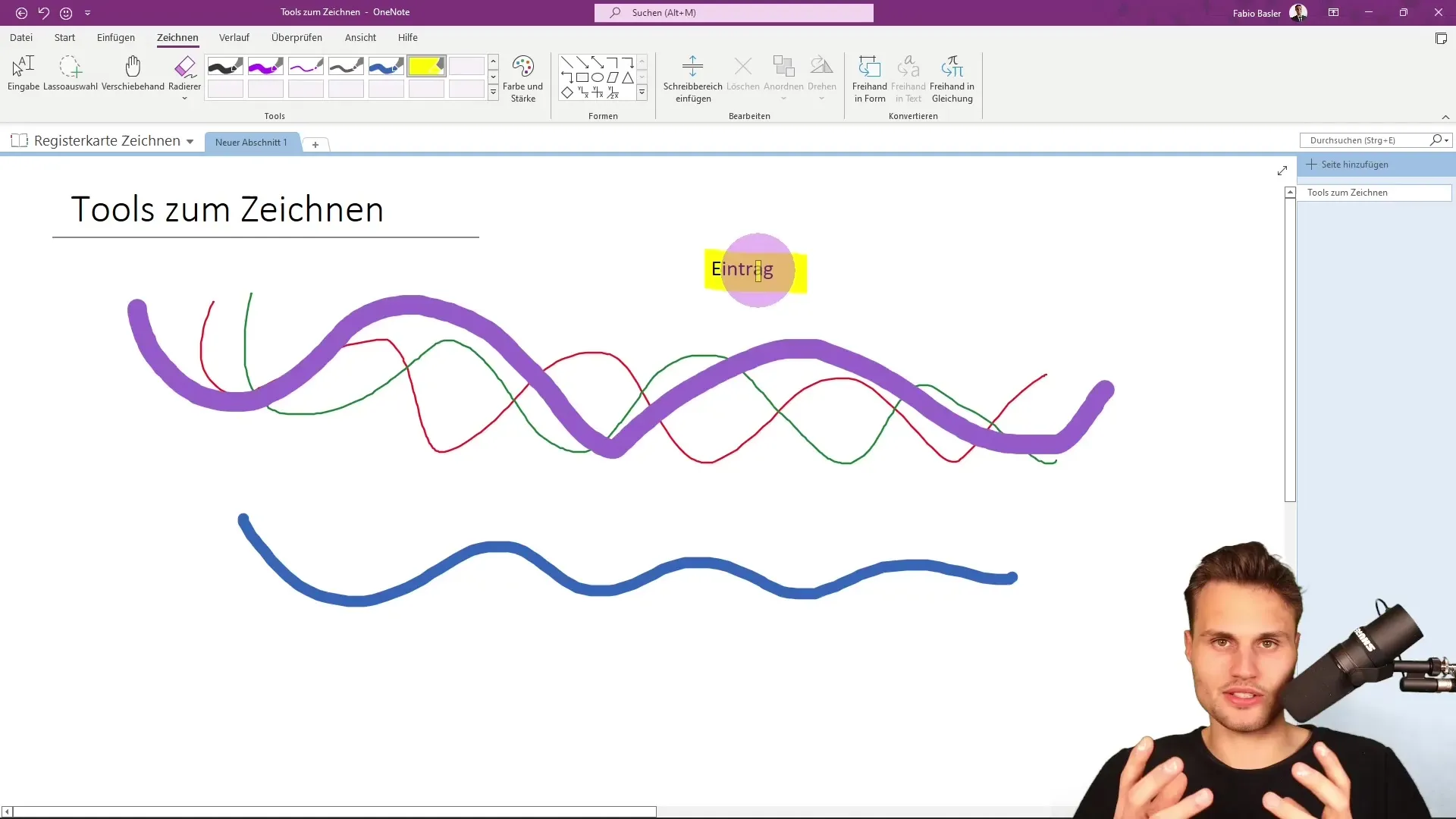Viewport: 1456px width, 819px height.
Task: Open Farbe und Stärke palette
Action: [522, 78]
